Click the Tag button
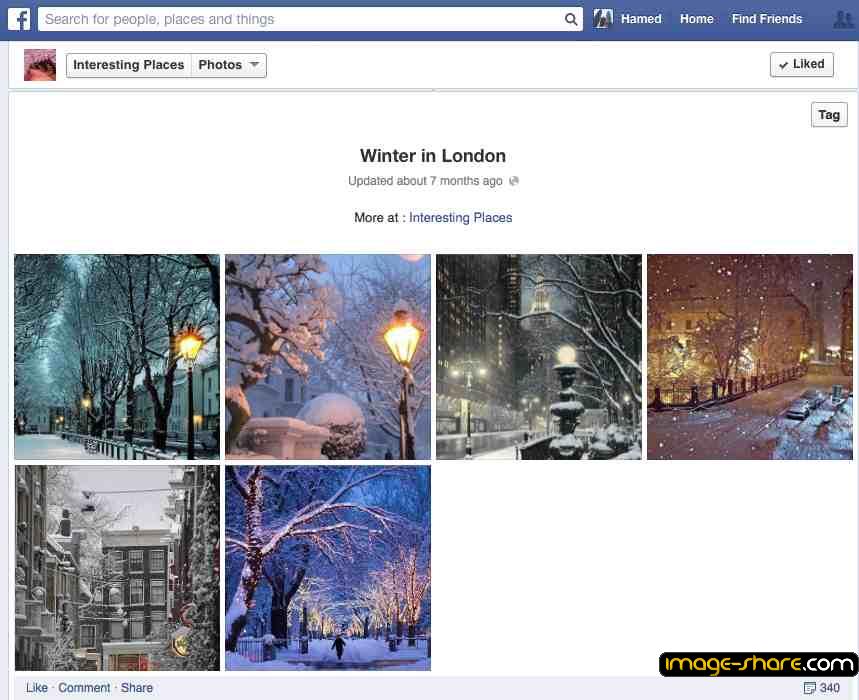Screen dimensions: 859x700 coord(829,115)
